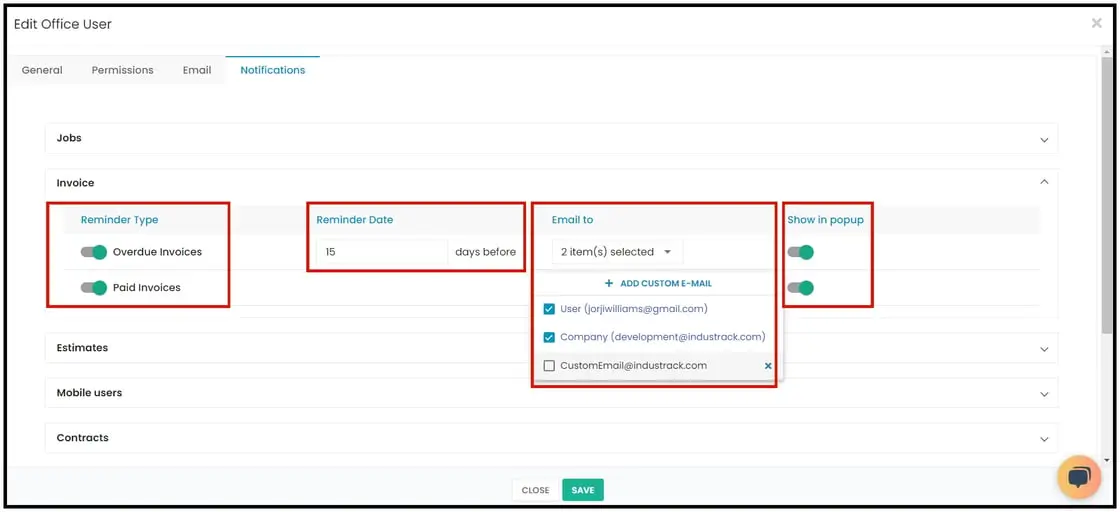Switch to the General tab
Screen dimensions: 1120x512
click(42, 70)
